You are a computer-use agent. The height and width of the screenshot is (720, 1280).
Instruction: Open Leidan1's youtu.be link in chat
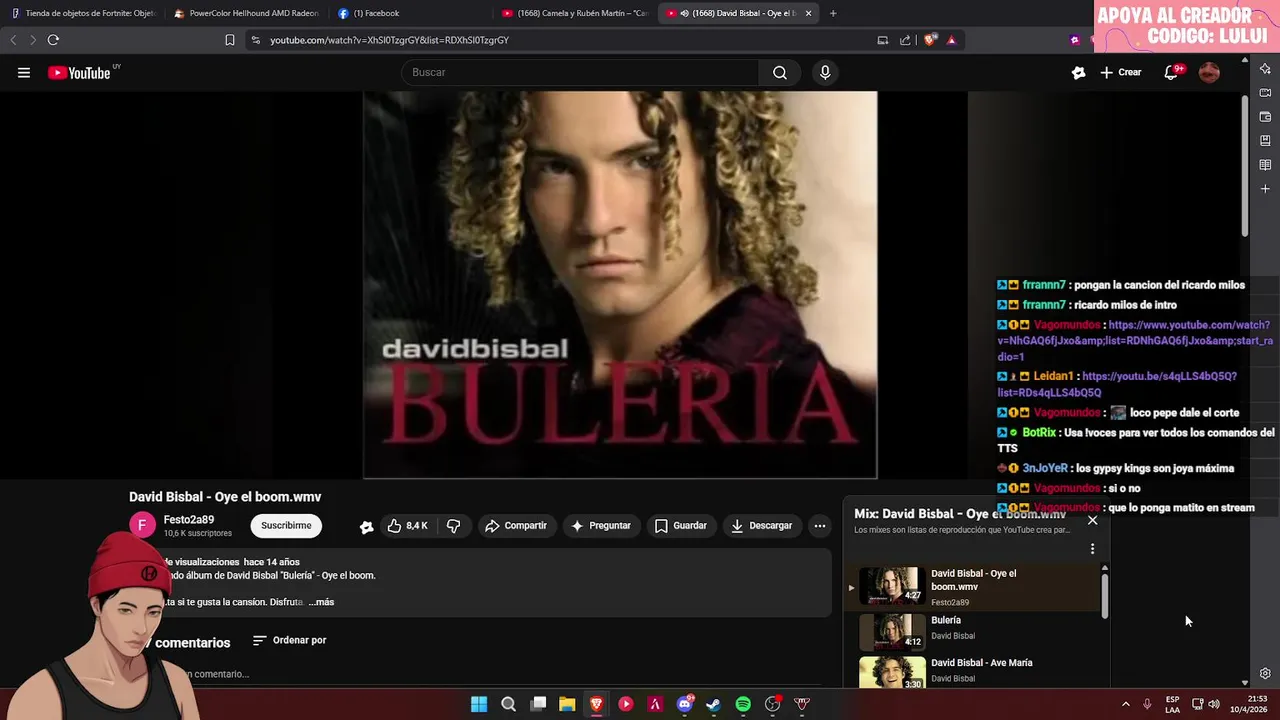pyautogui.click(x=1117, y=384)
